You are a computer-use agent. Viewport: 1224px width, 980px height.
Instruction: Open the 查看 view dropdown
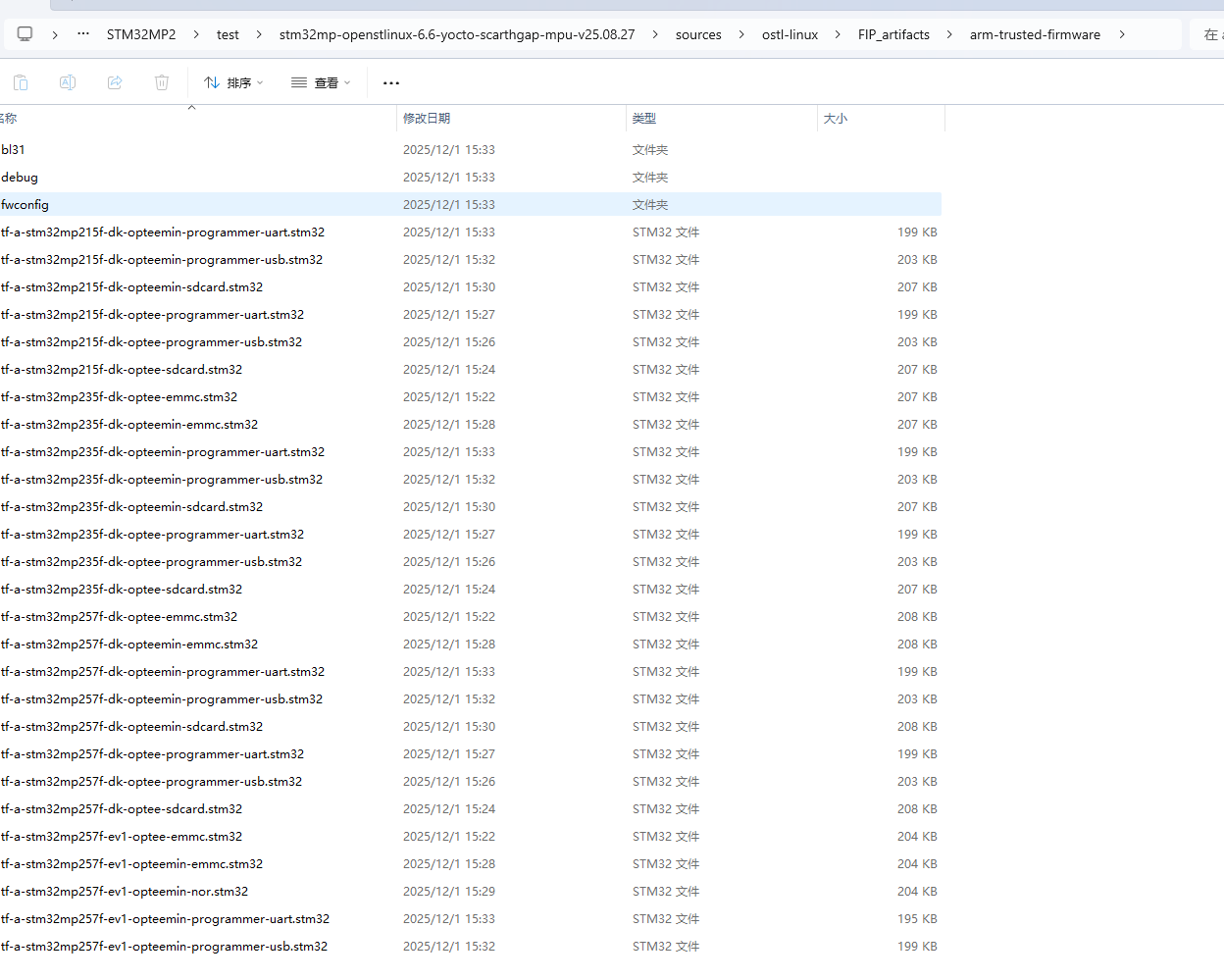[321, 82]
